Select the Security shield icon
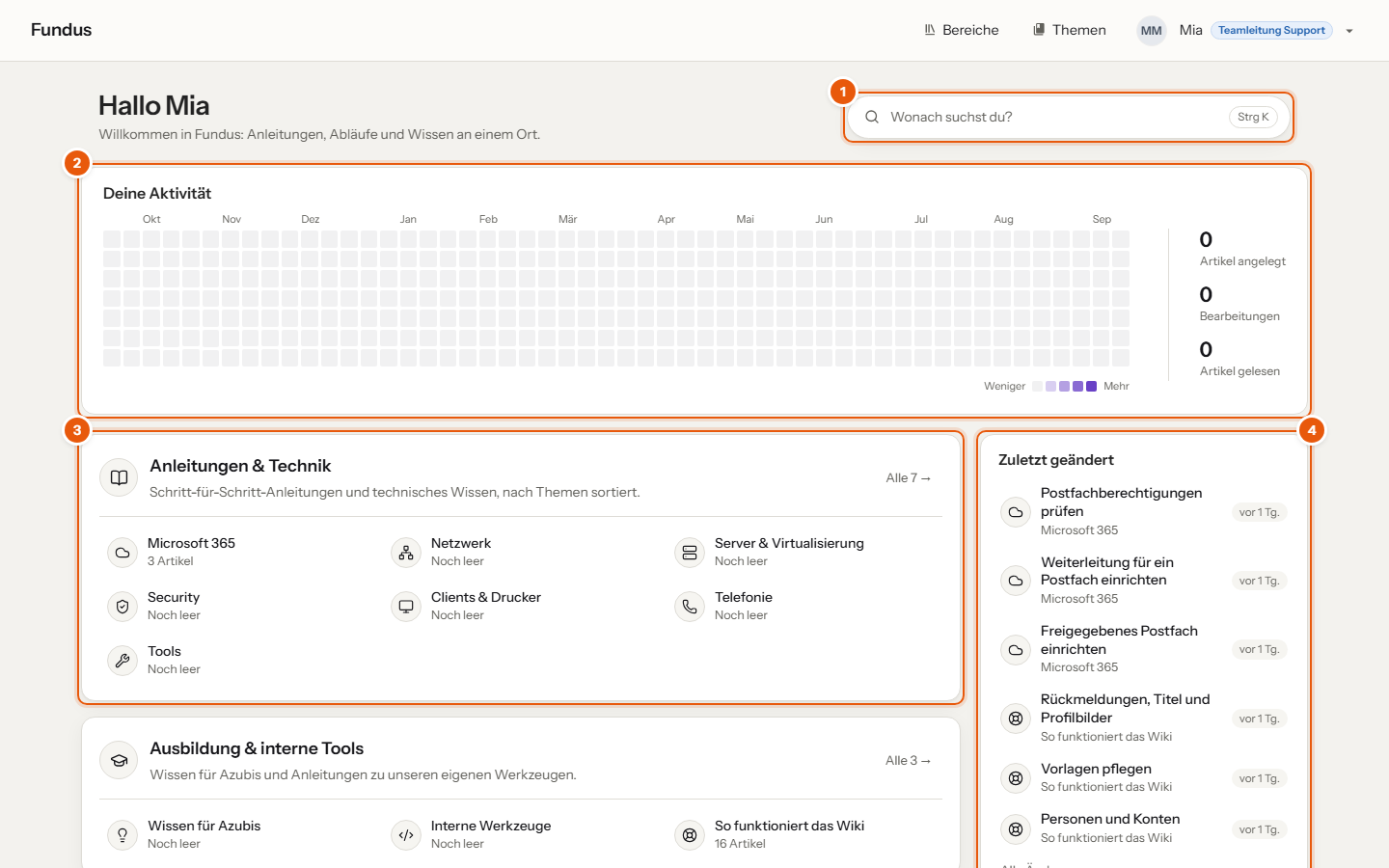Viewport: 1389px width, 868px height. click(123, 607)
